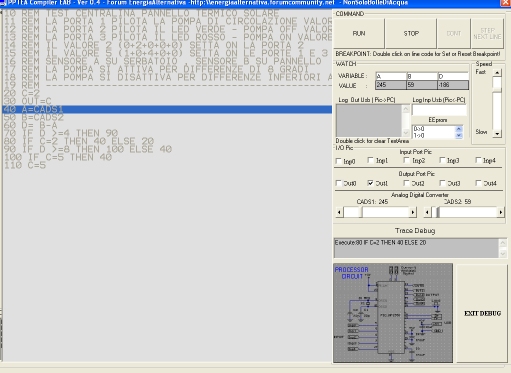Click the CADS2 slider left arrow
The image size is (511, 373).
427,212
